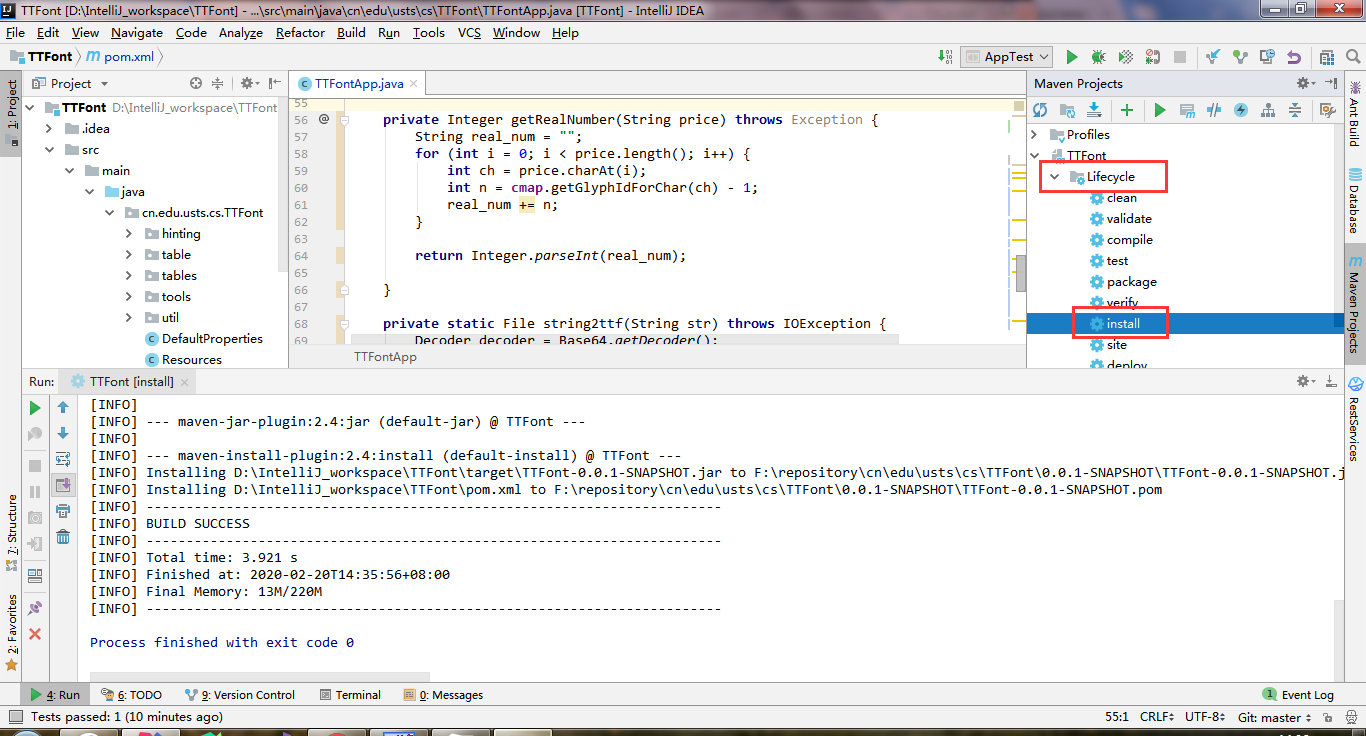Expand the .idea folder

[49, 129]
